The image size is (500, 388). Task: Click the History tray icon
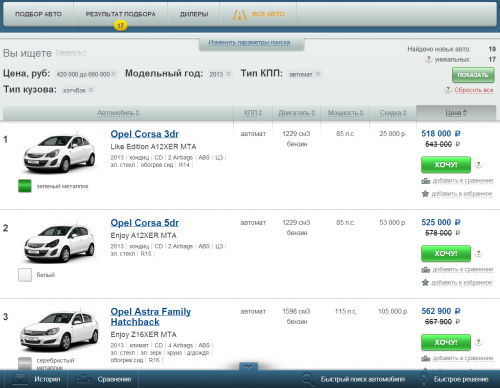20,379
